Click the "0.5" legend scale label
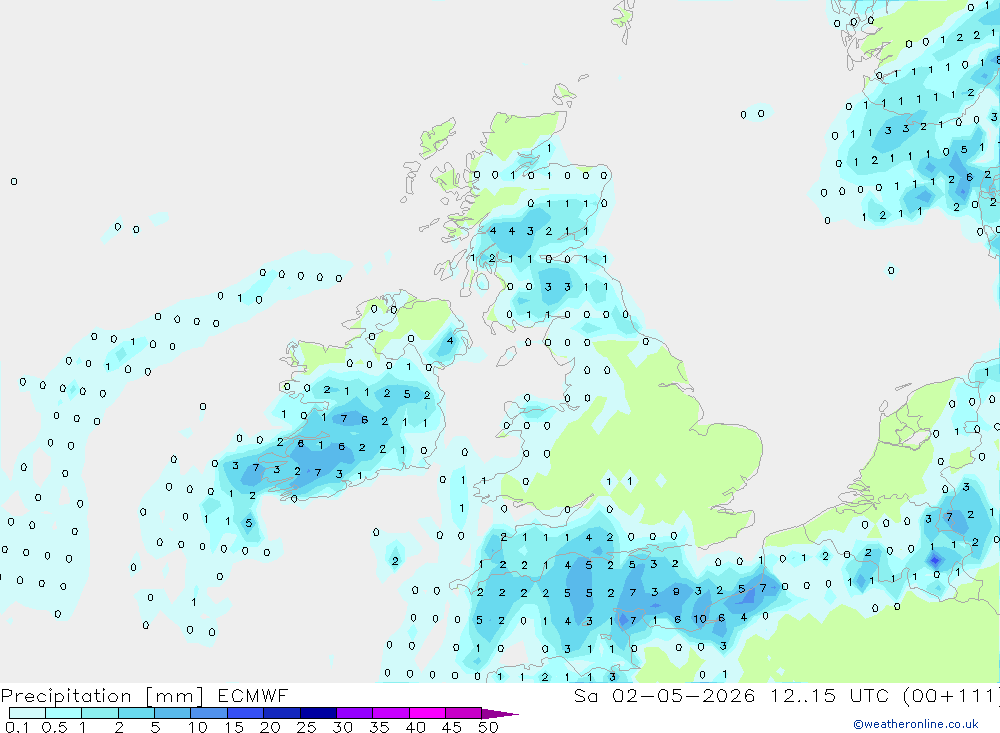This screenshot has width=1000, height=733. (54, 727)
